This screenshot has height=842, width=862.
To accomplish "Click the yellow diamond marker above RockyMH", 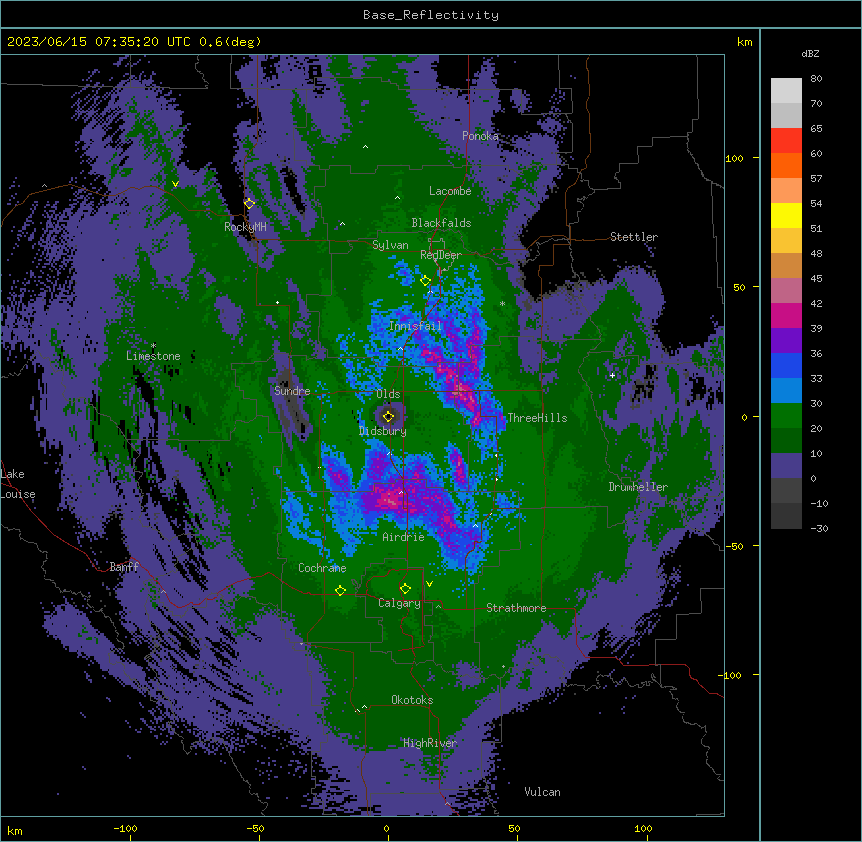I will coord(249,204).
